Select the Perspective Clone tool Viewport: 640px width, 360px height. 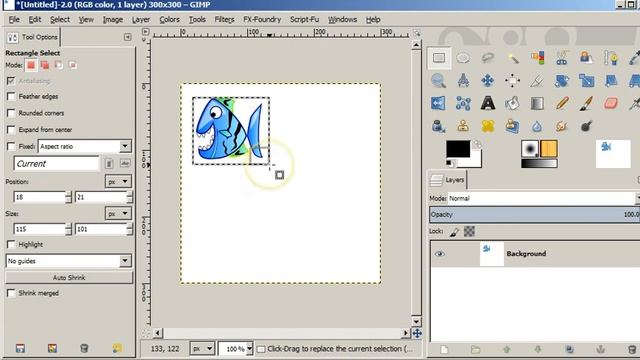point(513,126)
